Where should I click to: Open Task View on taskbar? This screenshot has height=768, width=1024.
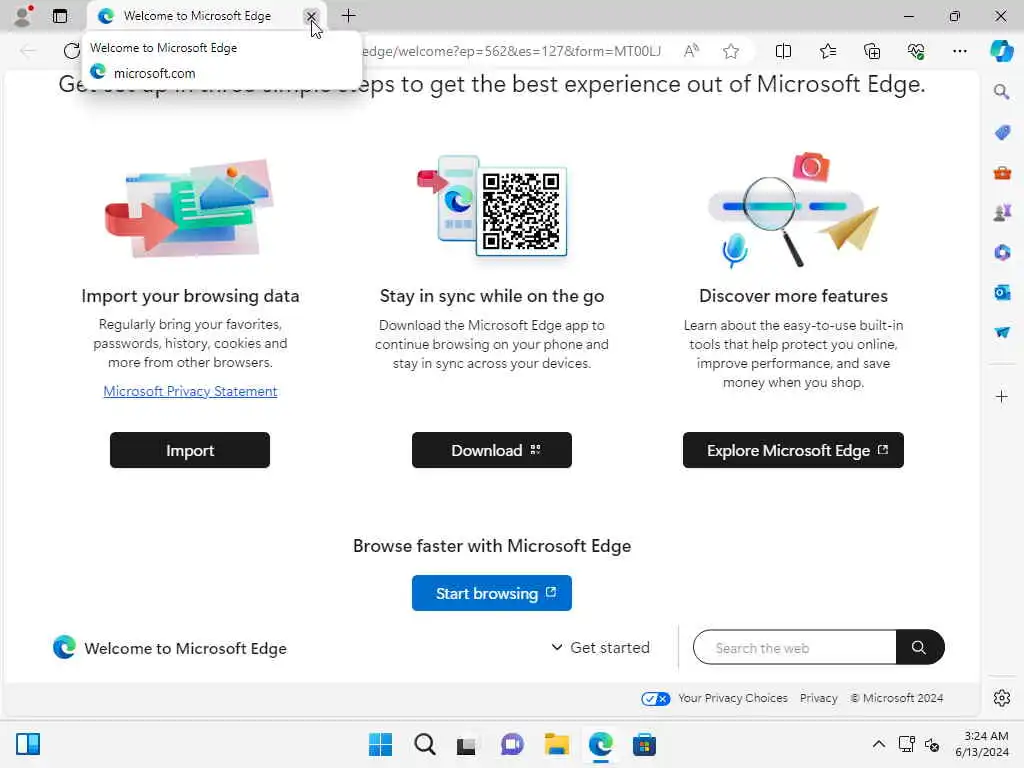coord(466,744)
